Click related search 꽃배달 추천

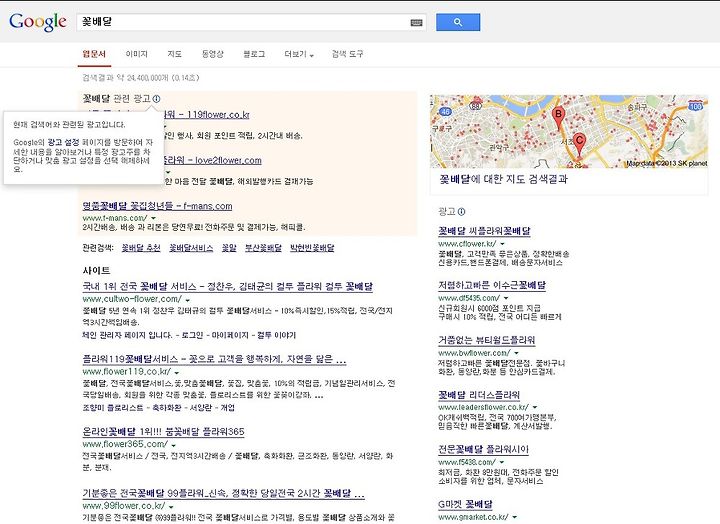141,248
